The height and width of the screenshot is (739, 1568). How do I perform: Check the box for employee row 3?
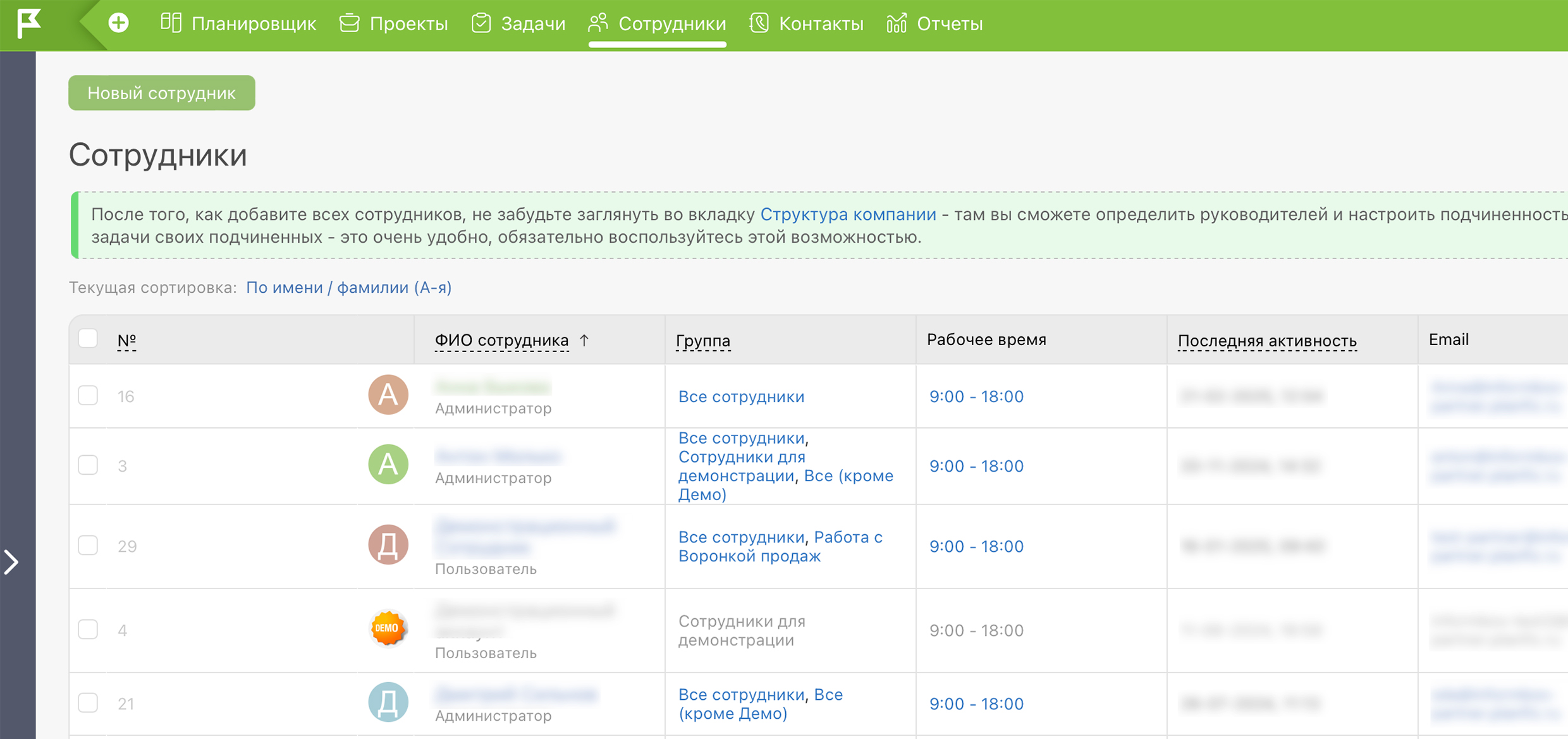point(88,465)
